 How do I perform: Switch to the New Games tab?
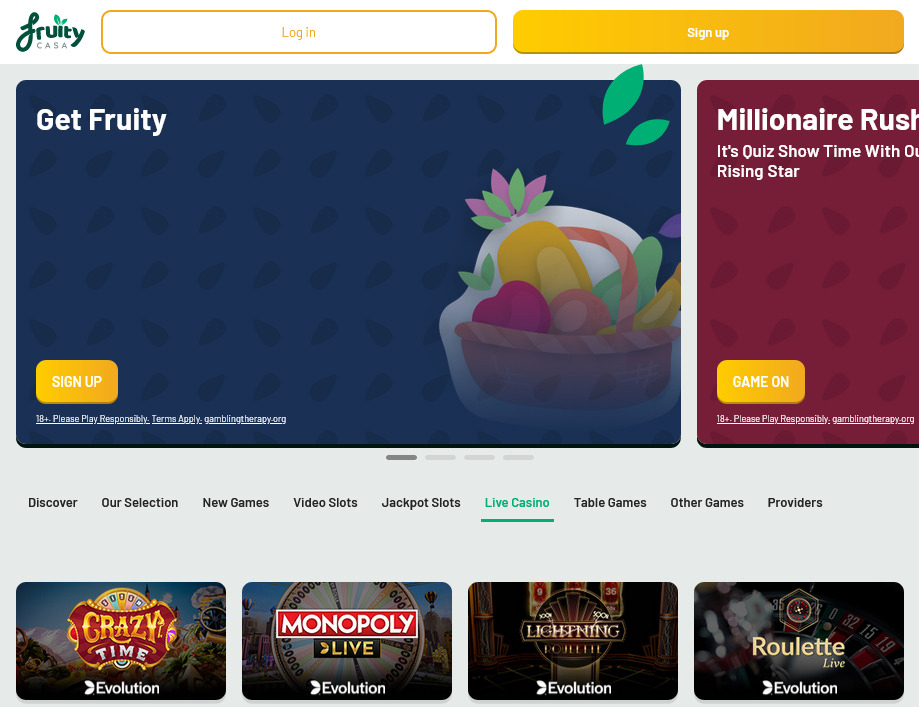(236, 503)
